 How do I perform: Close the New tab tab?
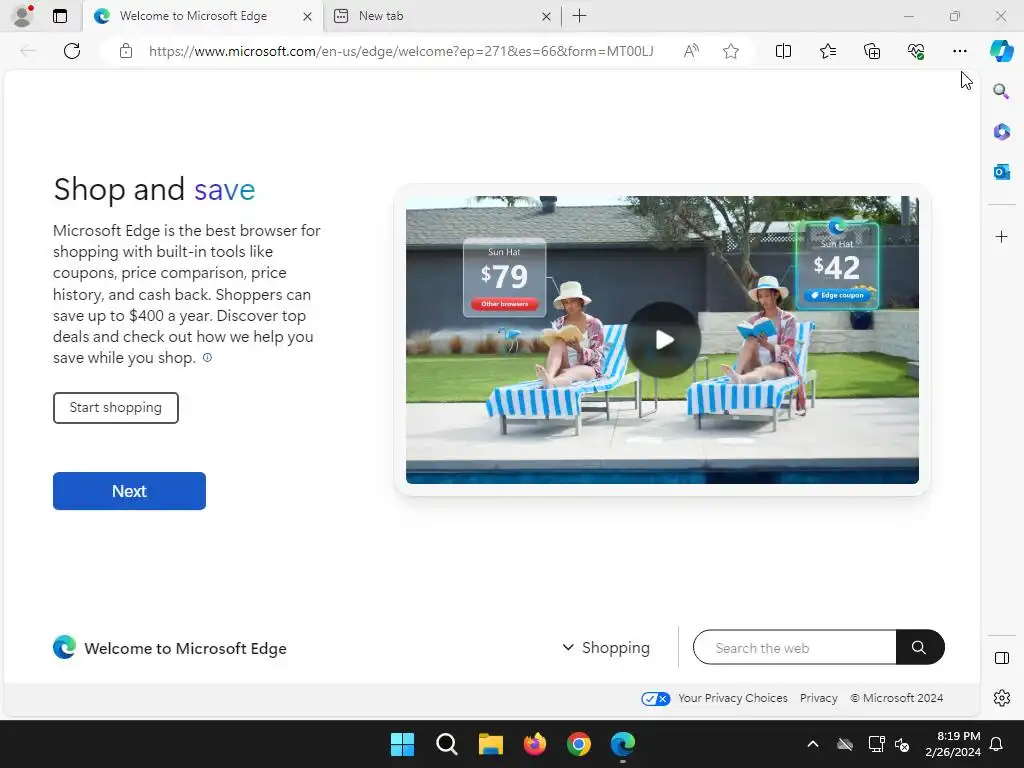(547, 16)
